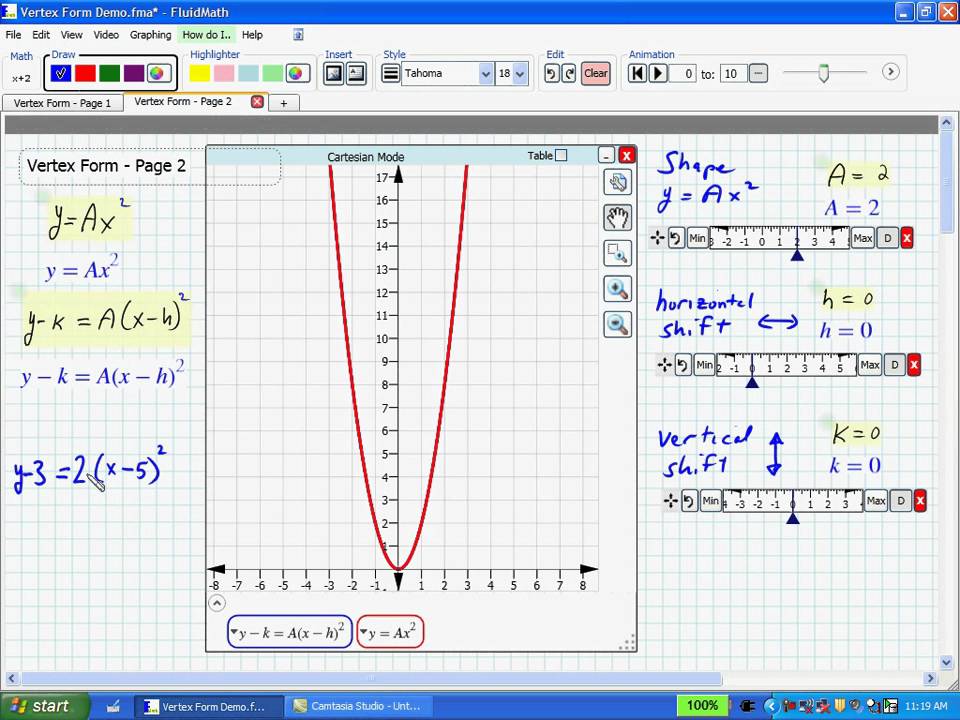The image size is (960, 720).
Task: Zoom out on the graph
Action: [x=617, y=324]
